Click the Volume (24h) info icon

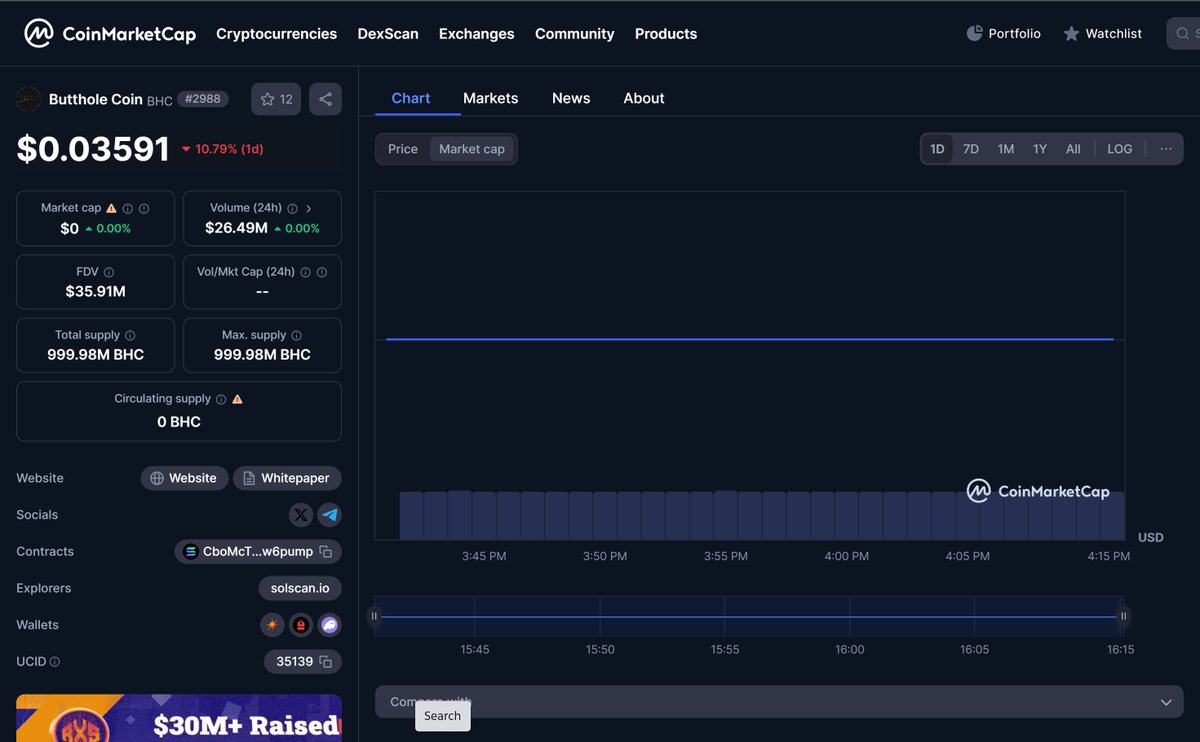[x=292, y=208]
